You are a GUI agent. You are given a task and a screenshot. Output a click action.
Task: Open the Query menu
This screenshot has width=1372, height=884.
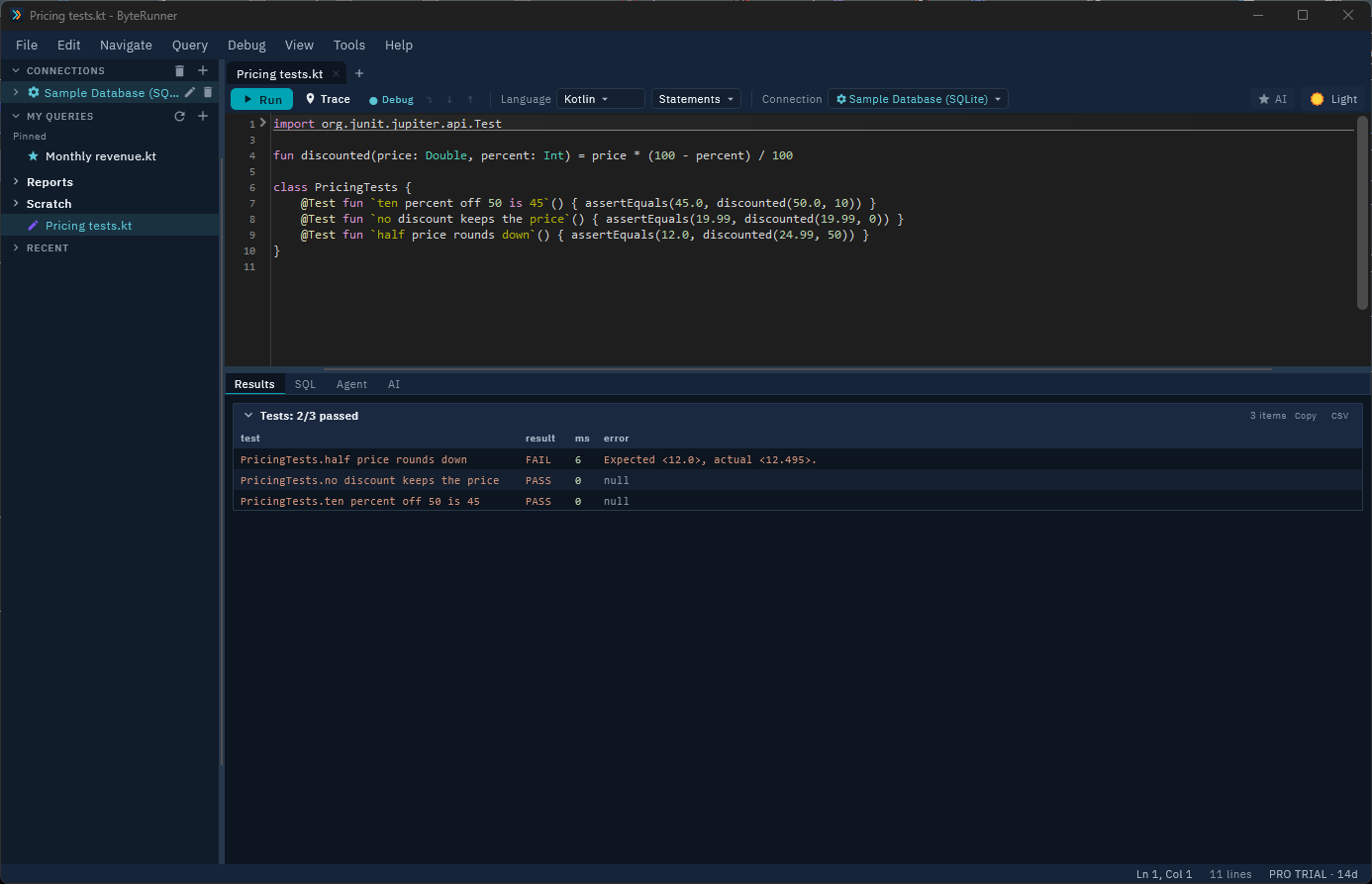tap(190, 46)
